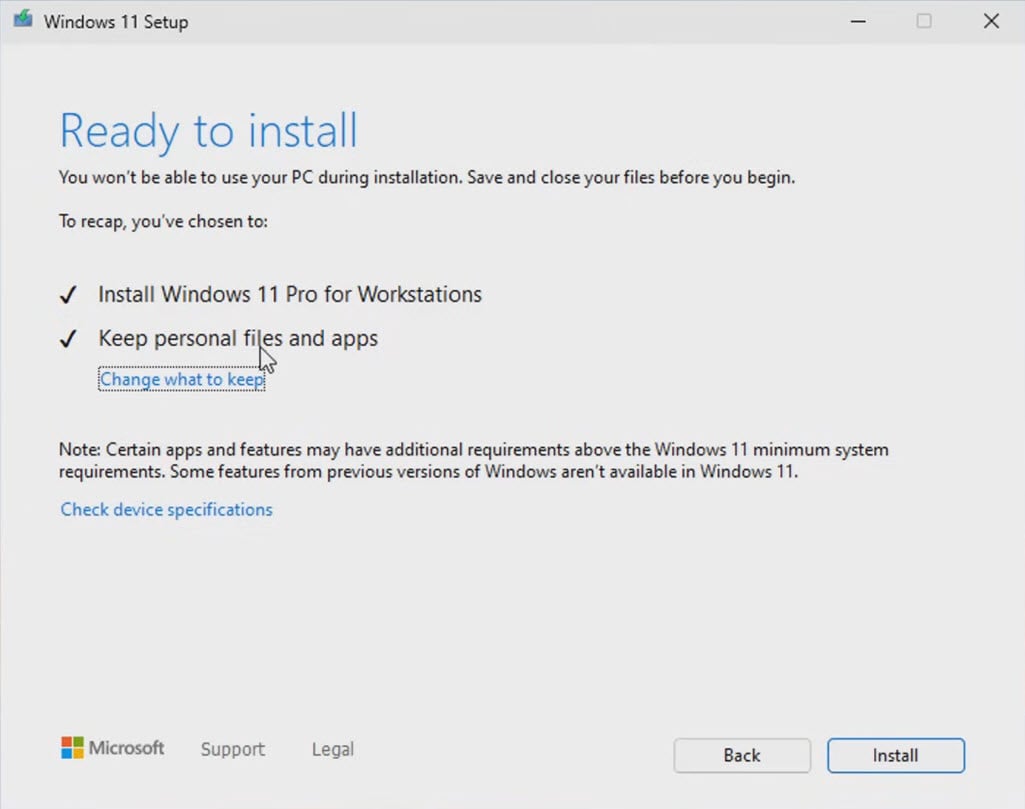
Task: Open the Legal link
Action: tap(333, 749)
